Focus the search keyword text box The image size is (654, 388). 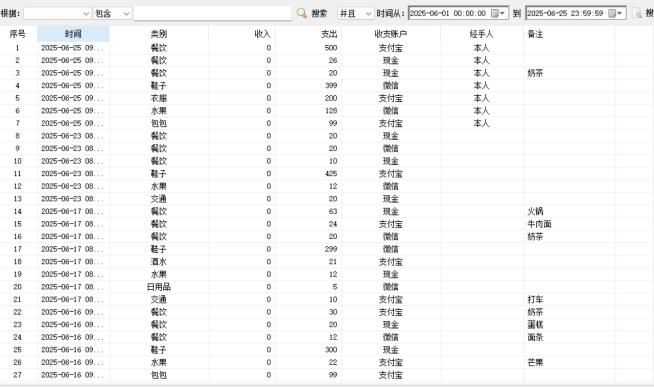(x=213, y=14)
